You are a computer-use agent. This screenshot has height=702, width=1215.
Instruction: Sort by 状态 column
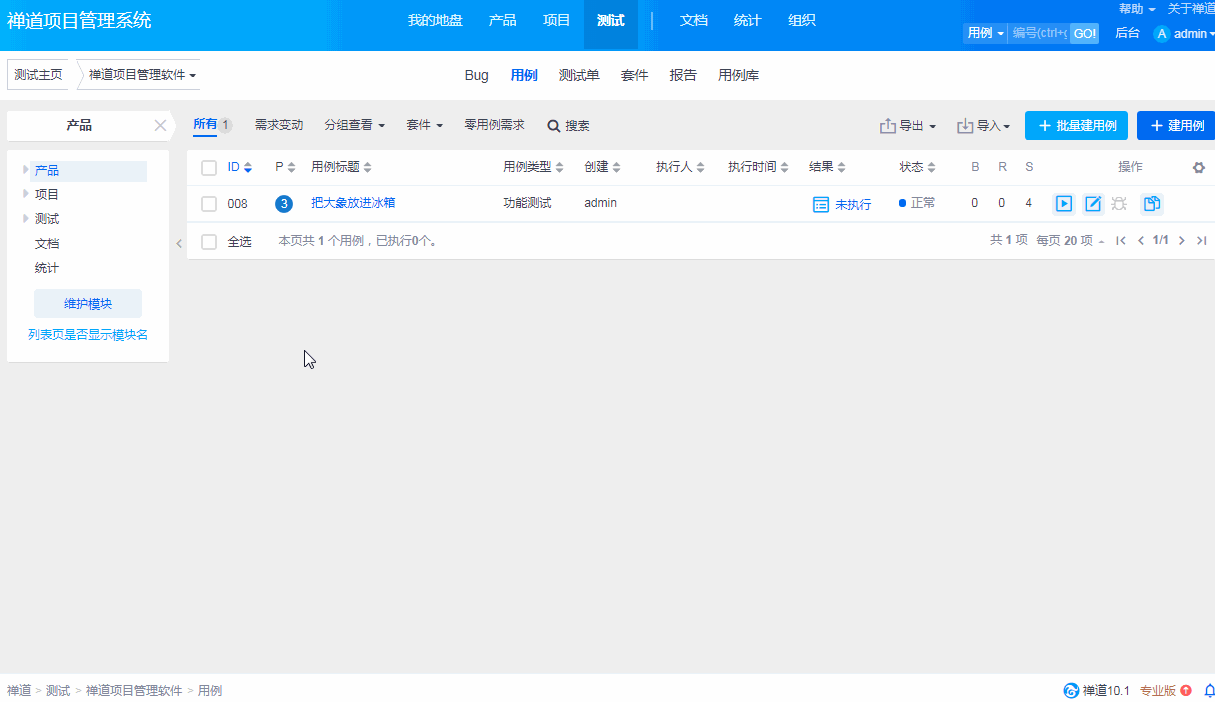(917, 168)
